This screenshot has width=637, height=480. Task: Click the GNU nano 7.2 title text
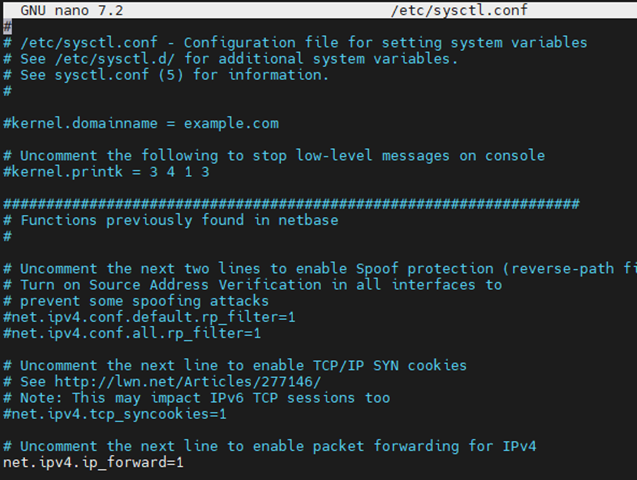72,10
